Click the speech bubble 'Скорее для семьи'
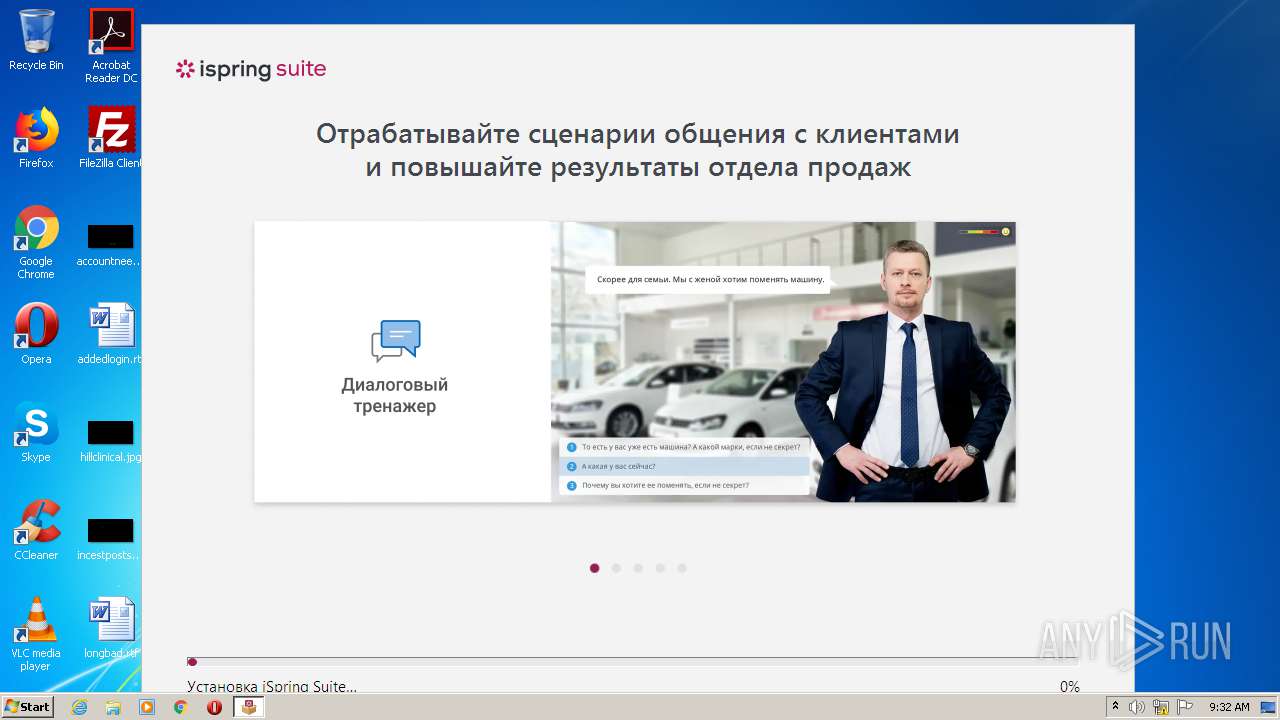This screenshot has height=720, width=1280. coord(710,280)
